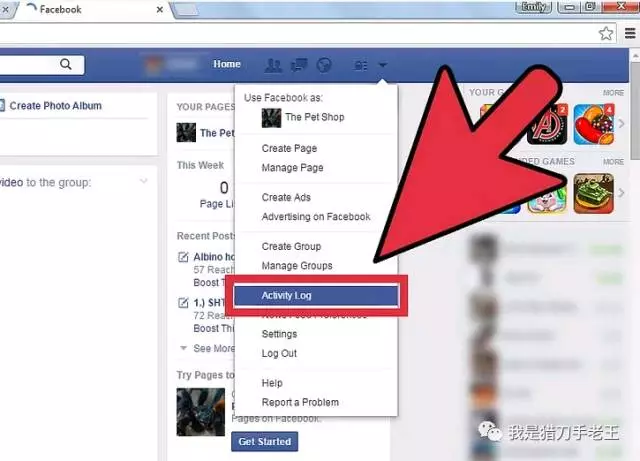Image resolution: width=640 pixels, height=461 pixels.
Task: Open Create Photo Album link
Action: tap(56, 106)
